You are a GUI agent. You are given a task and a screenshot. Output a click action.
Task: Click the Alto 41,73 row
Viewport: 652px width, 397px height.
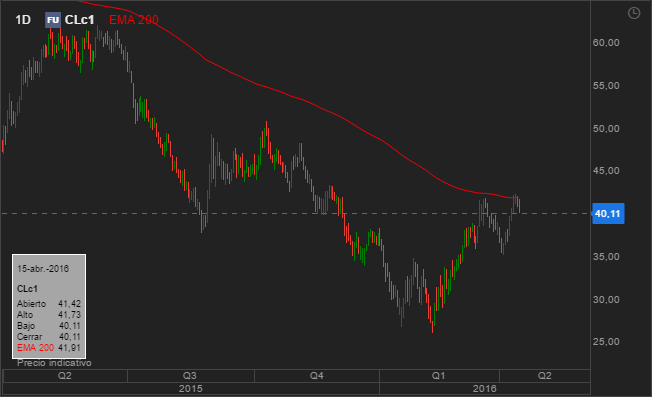click(49, 315)
